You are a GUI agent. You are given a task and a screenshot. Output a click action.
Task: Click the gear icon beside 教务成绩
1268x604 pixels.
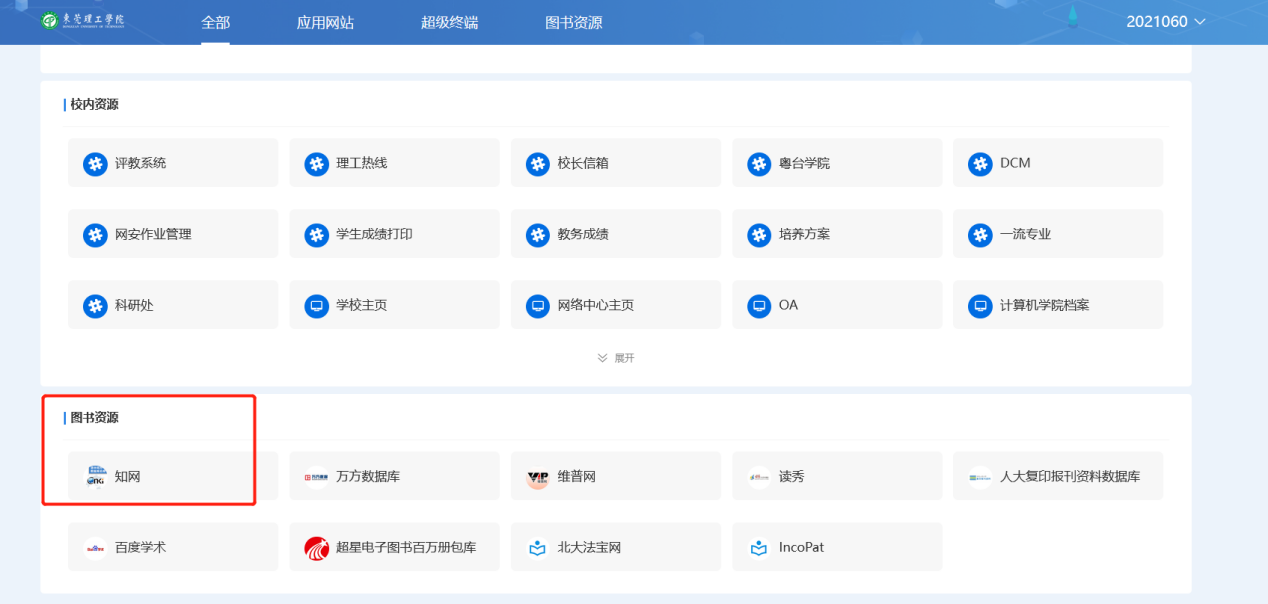538,234
